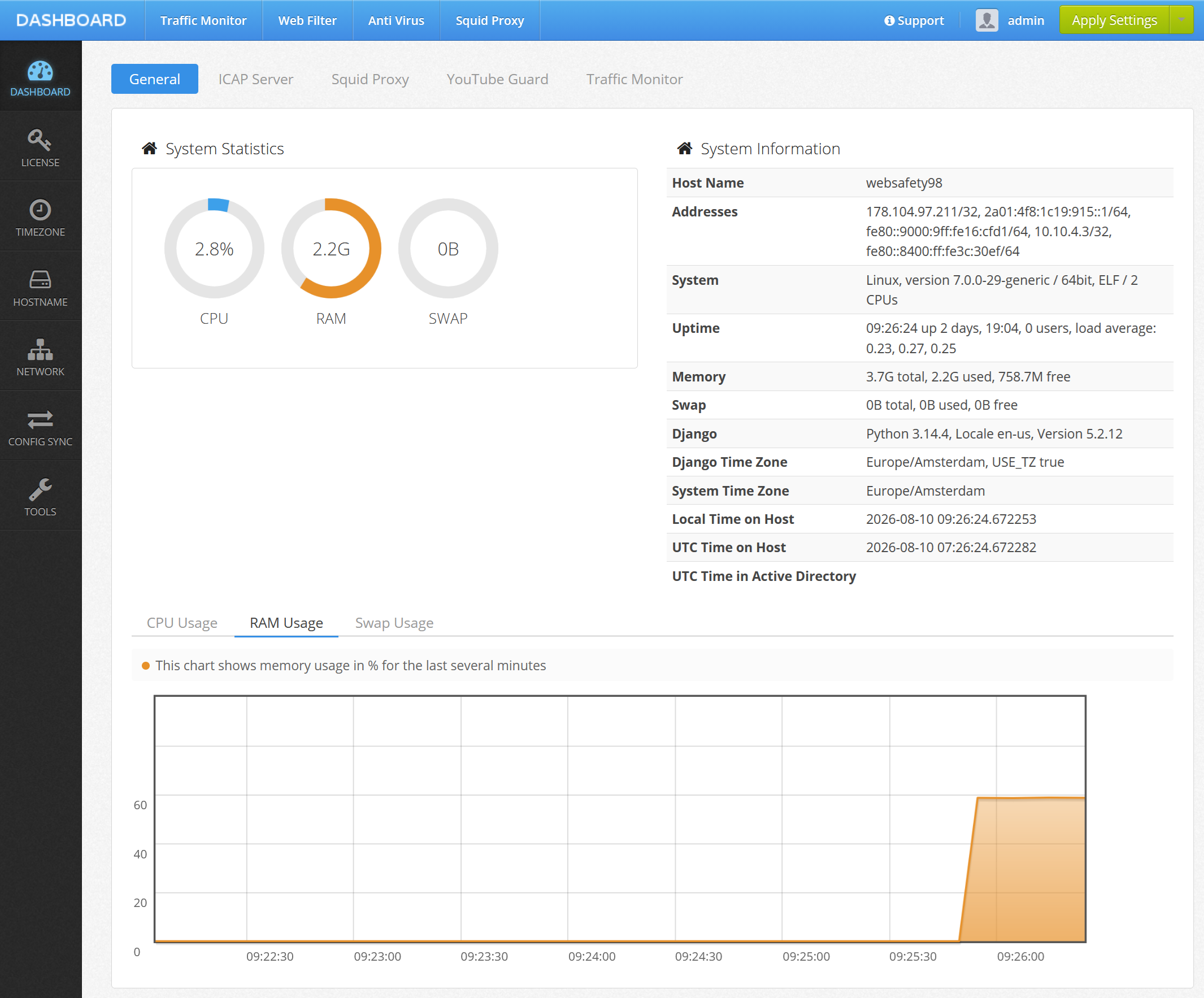The image size is (1204, 998).
Task: Open the Dashboard sidebar gauge icon
Action: coord(40,71)
